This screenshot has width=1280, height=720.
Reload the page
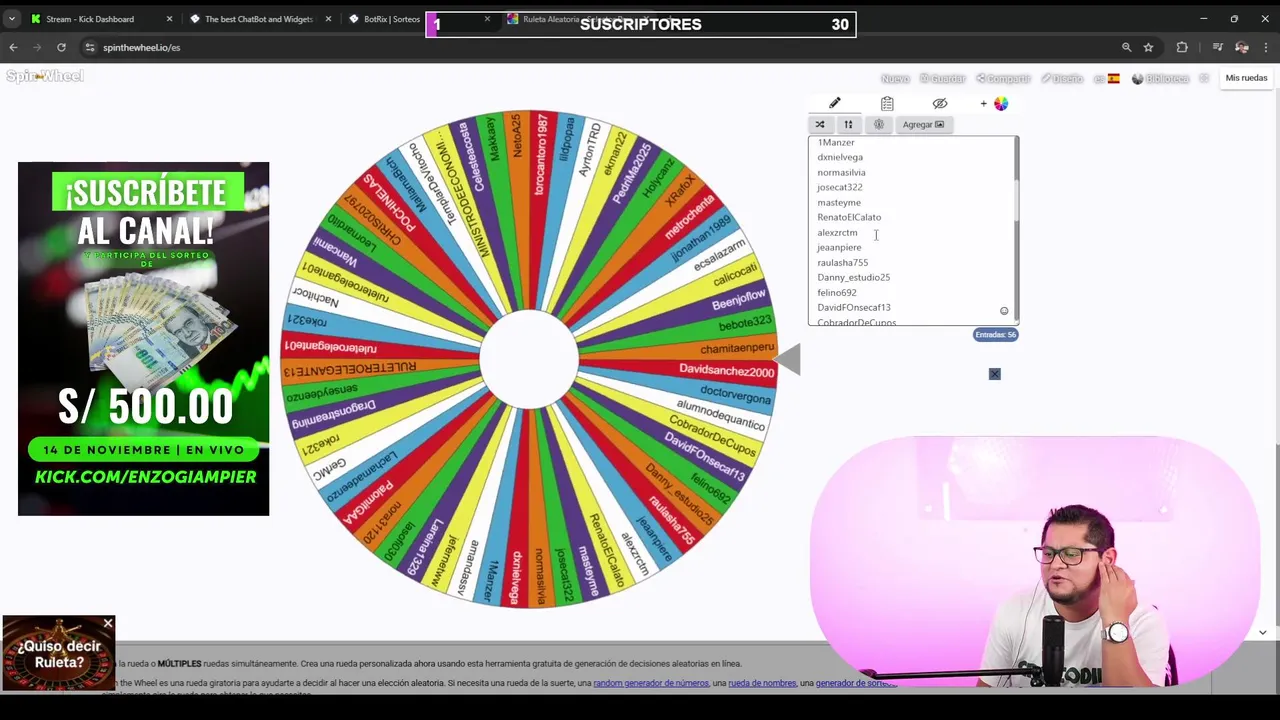61,47
